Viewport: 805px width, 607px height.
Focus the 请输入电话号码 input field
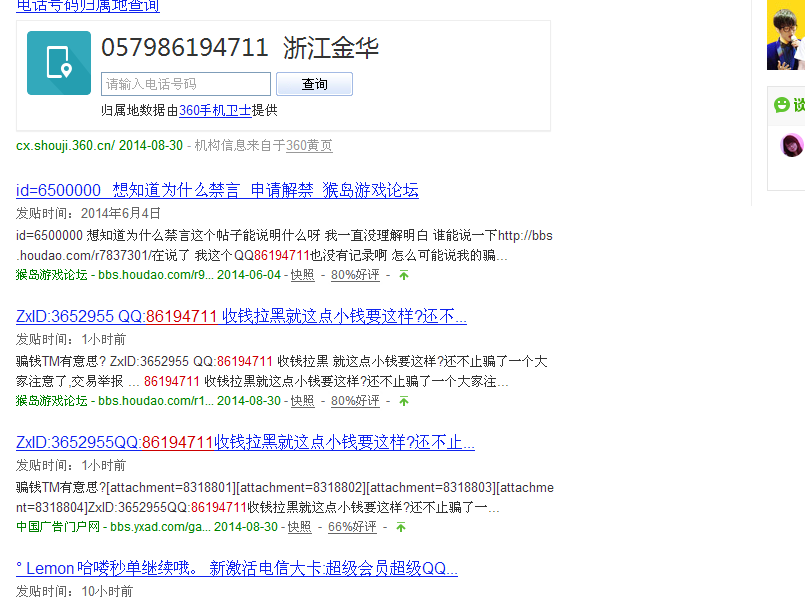186,84
